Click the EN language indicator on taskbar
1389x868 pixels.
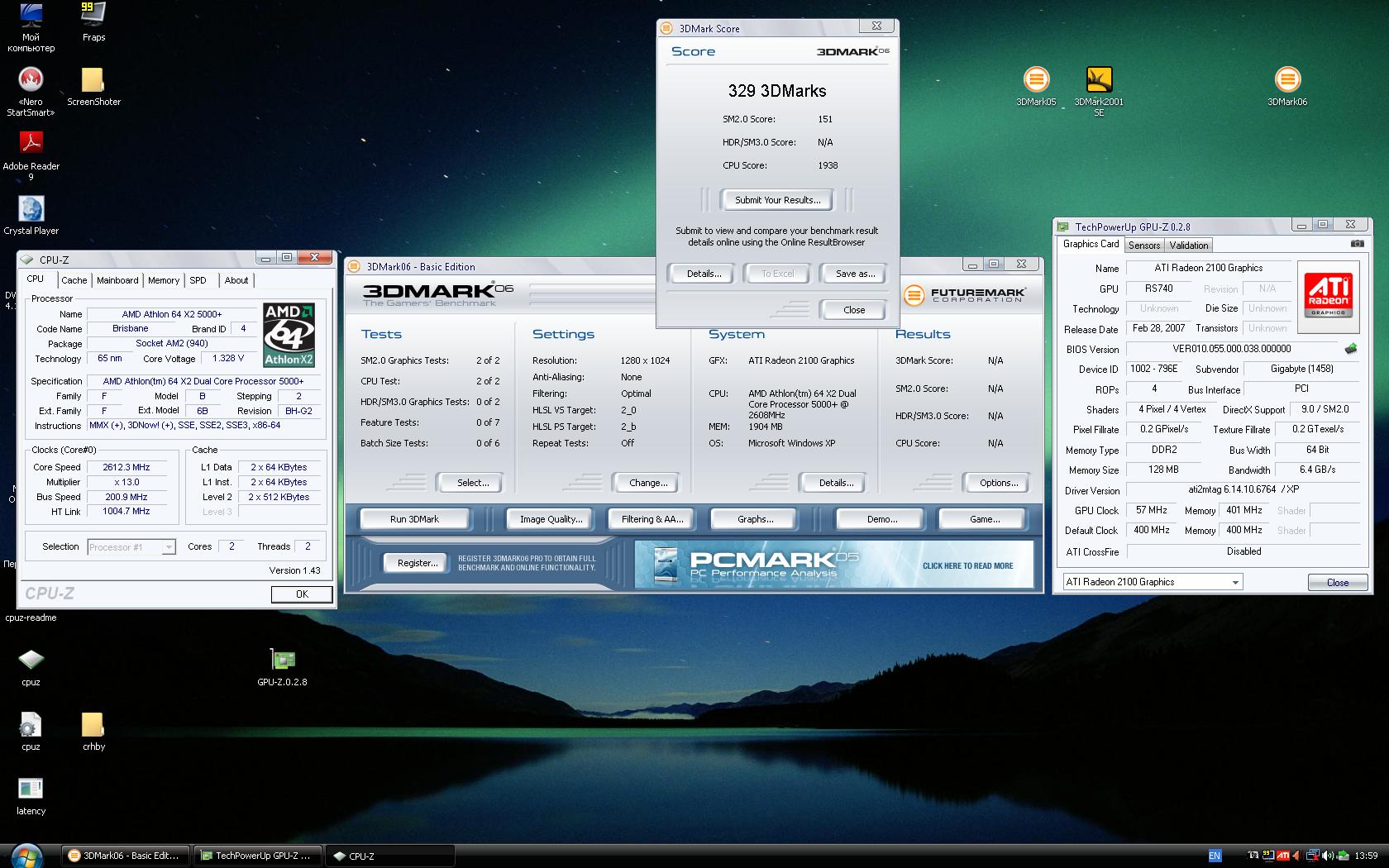(1215, 856)
